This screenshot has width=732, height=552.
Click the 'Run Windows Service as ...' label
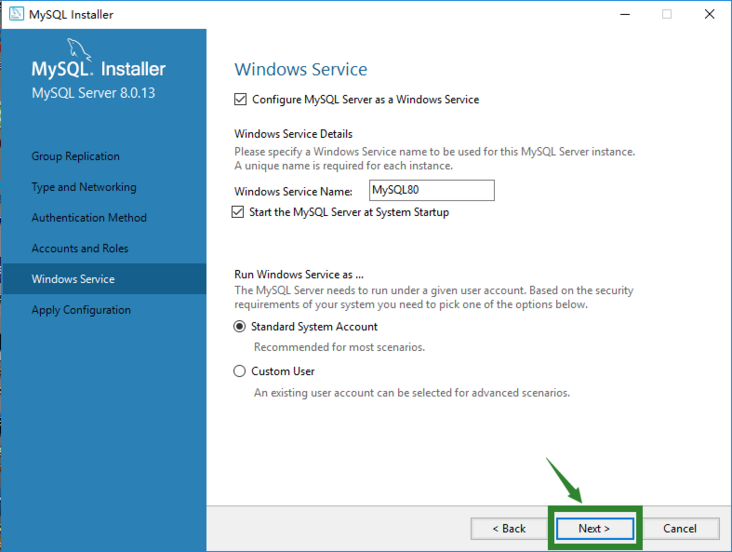pos(299,274)
